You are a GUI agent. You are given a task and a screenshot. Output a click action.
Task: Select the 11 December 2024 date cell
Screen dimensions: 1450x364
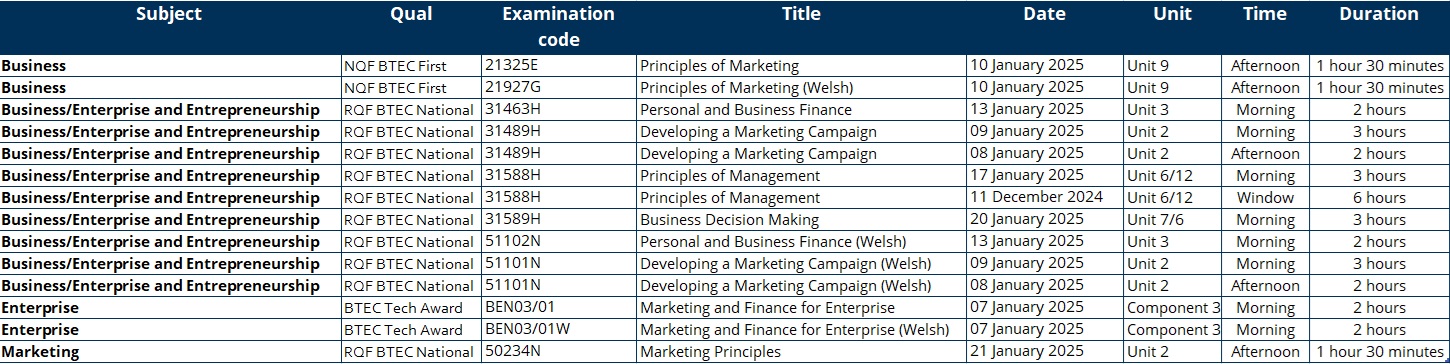(1045, 197)
